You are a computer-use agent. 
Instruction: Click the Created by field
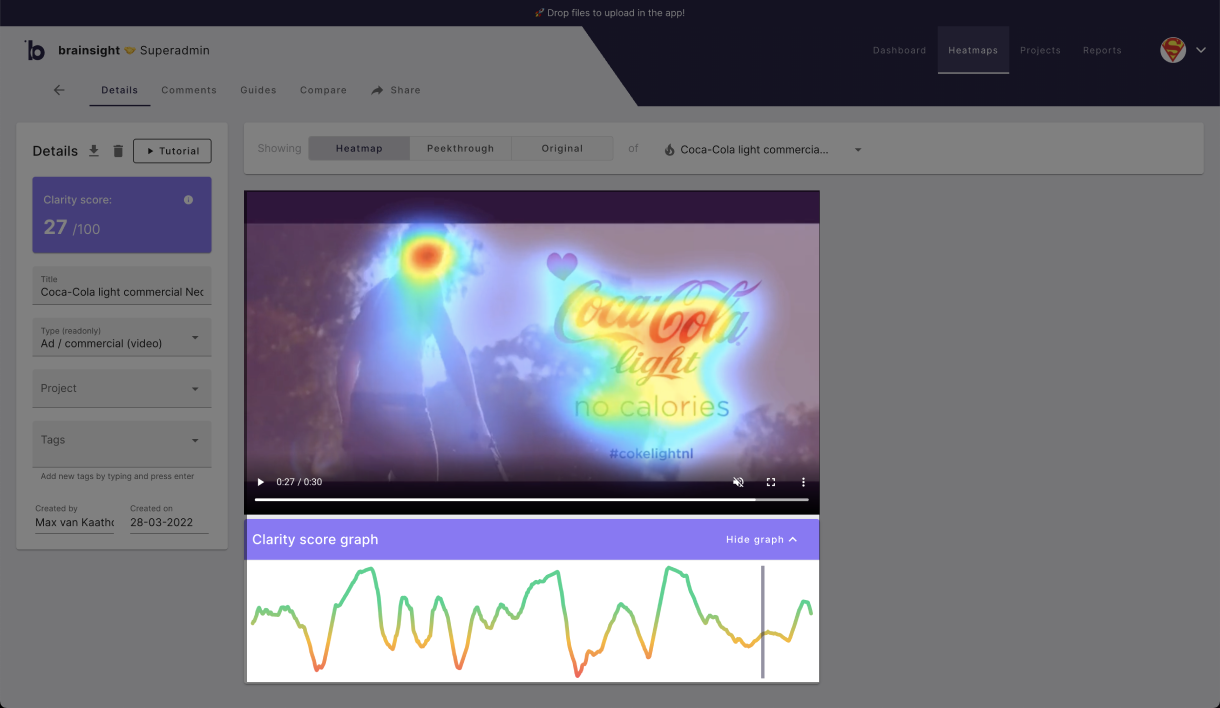(x=74, y=517)
